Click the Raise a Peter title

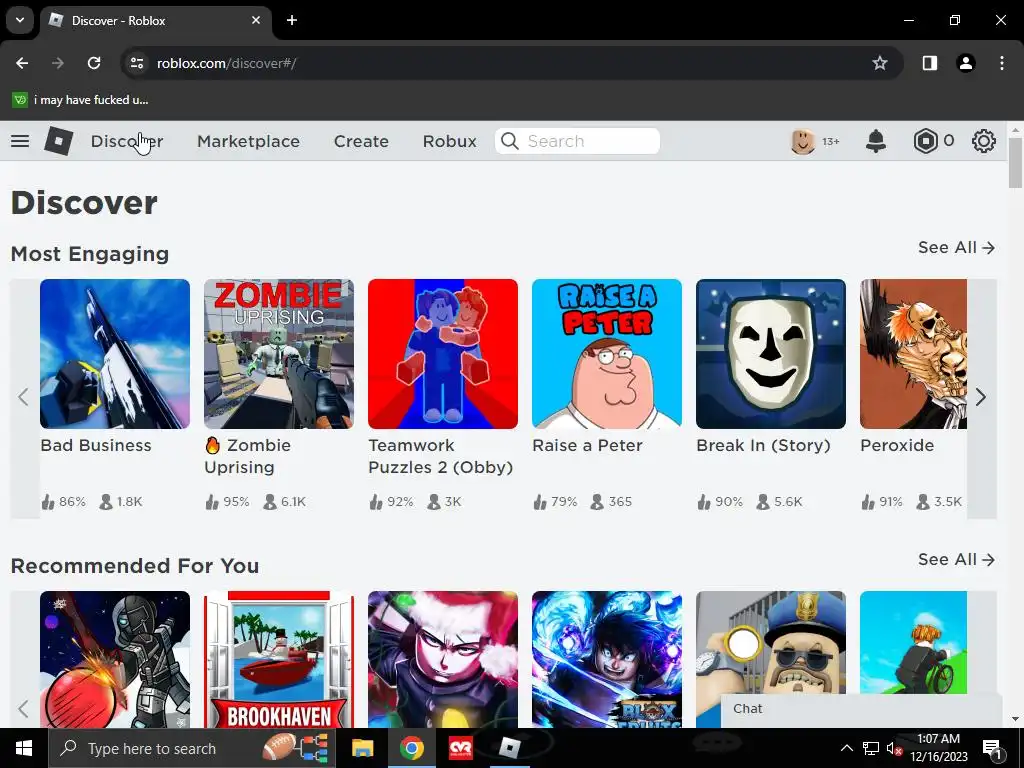click(587, 445)
